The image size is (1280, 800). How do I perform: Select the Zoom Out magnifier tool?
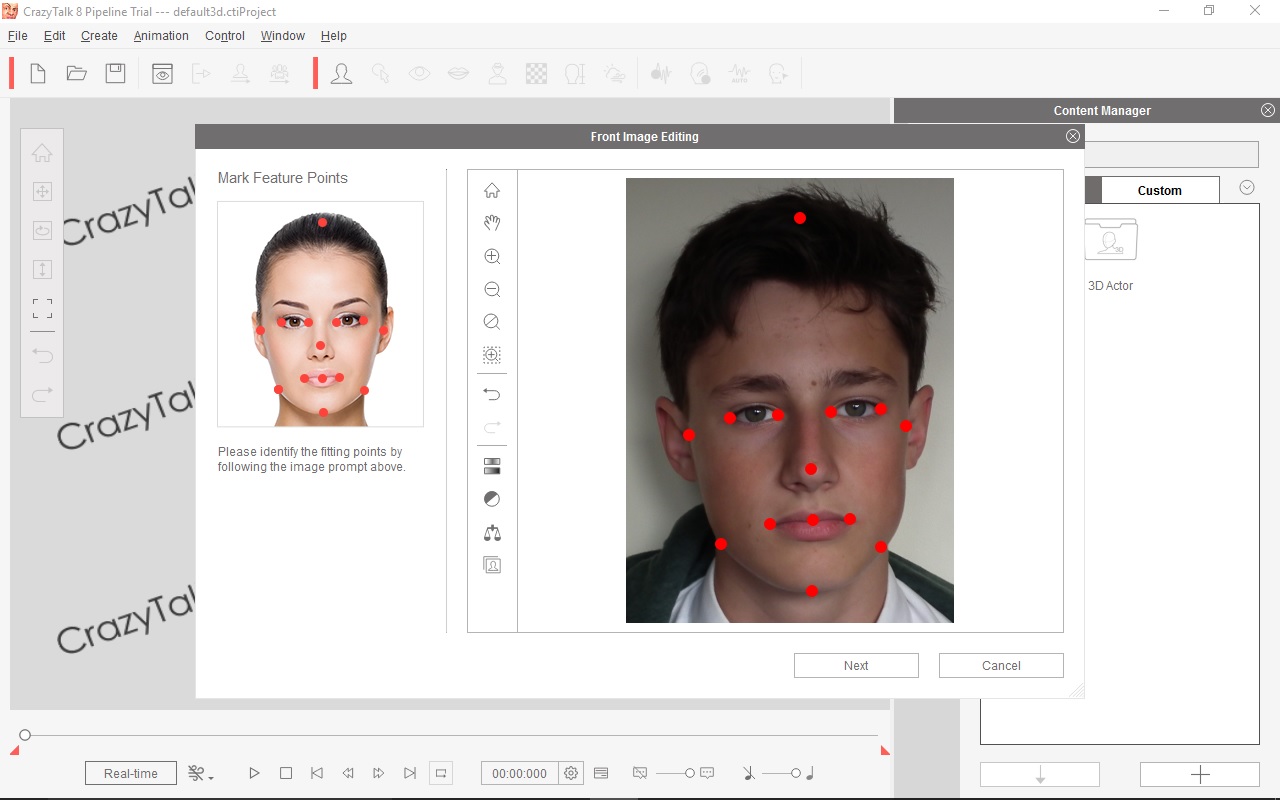[492, 290]
